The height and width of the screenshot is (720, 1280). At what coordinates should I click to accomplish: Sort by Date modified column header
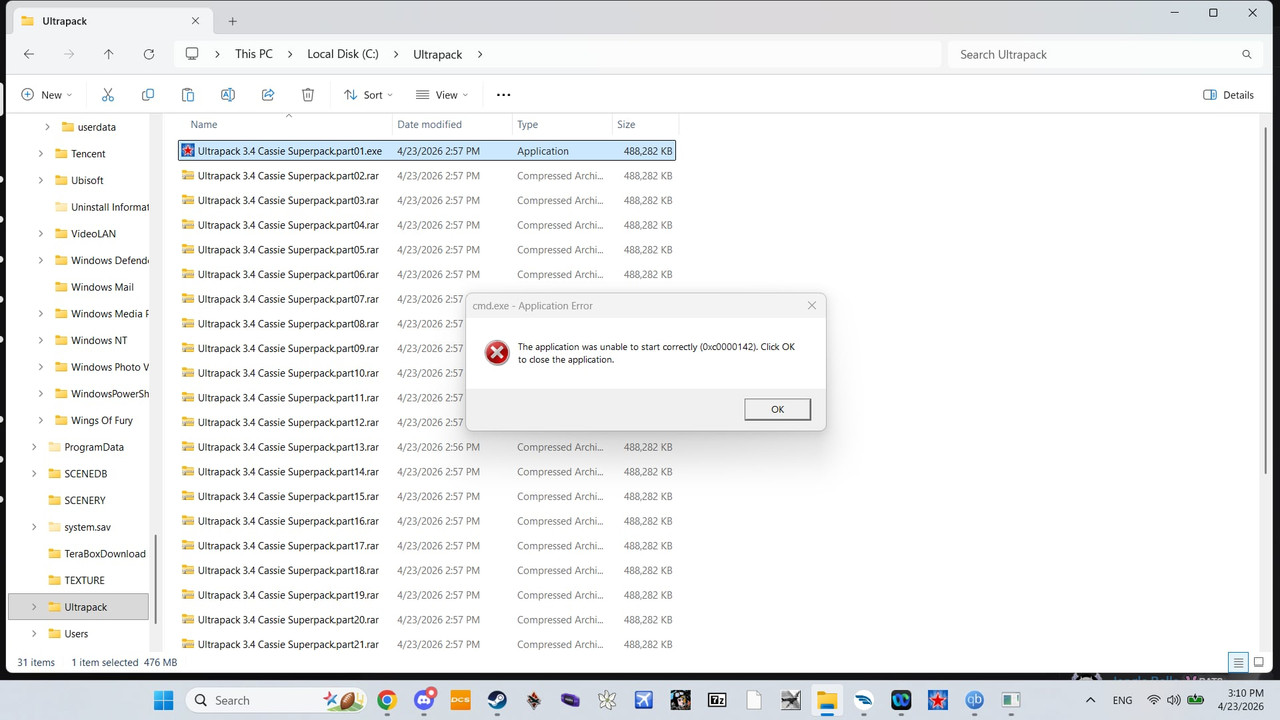click(x=452, y=124)
